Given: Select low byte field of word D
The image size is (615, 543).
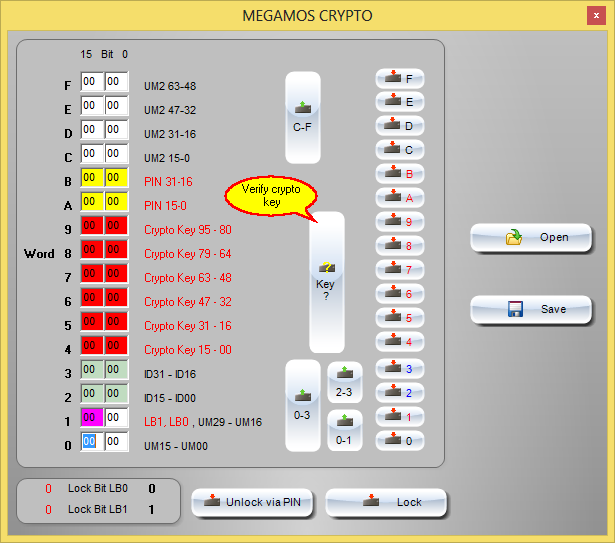Looking at the screenshot, I should pyautogui.click(x=116, y=129).
